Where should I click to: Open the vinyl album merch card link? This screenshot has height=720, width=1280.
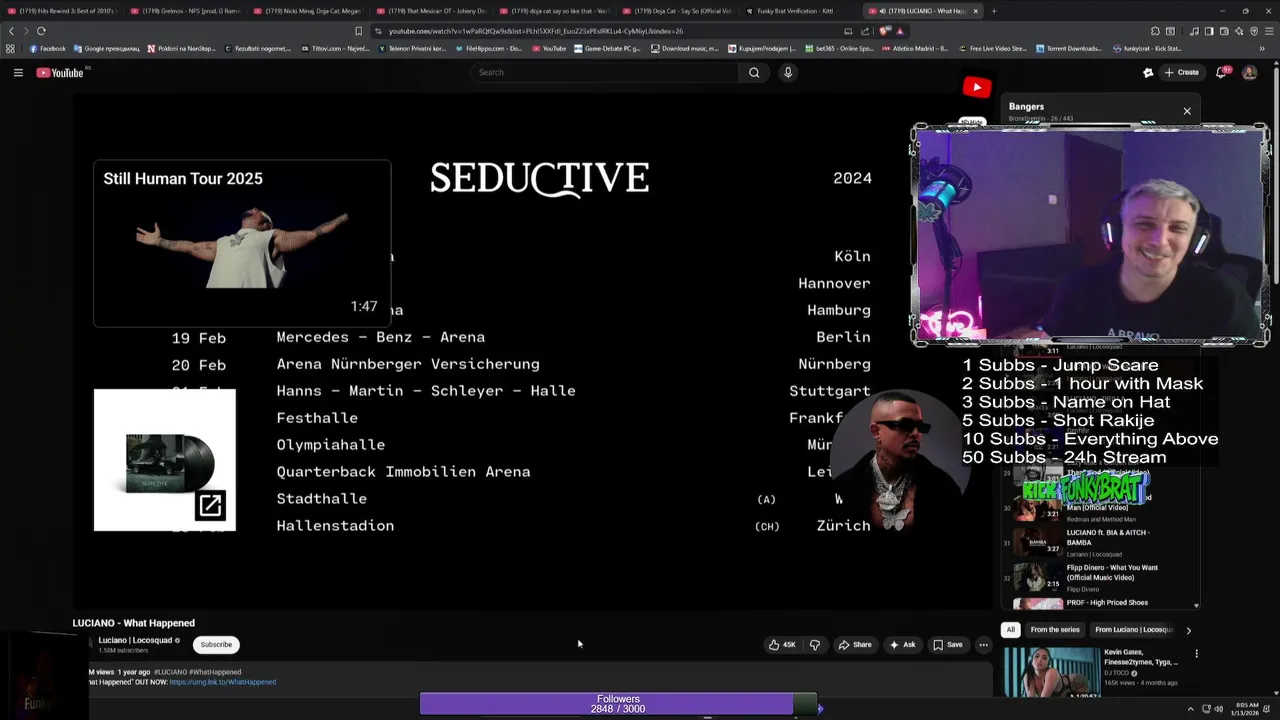(165, 460)
